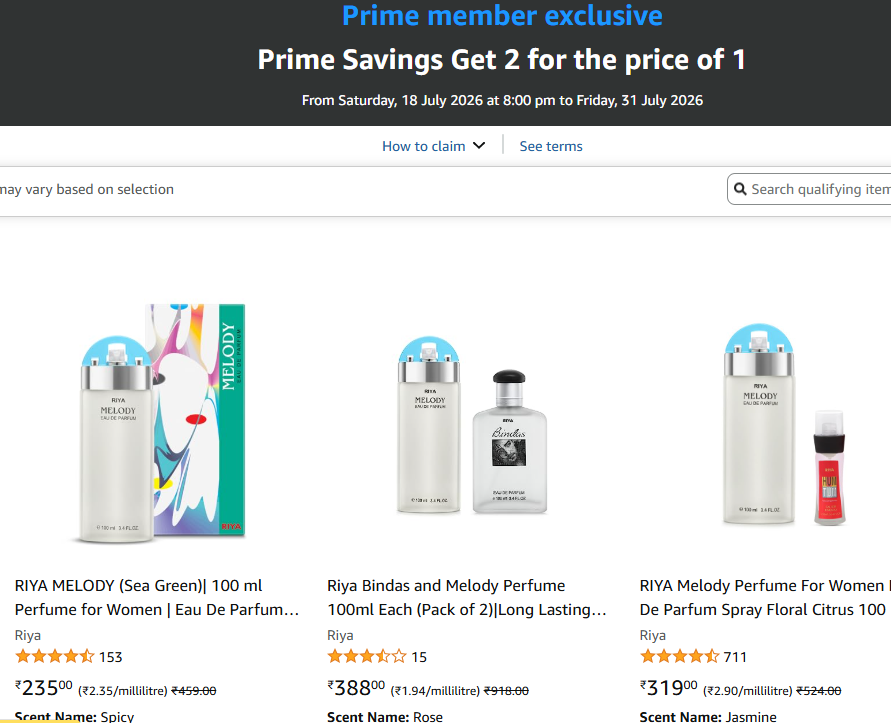This screenshot has height=723, width=891.
Task: Open the 711 reviews count link
Action: [x=735, y=657]
